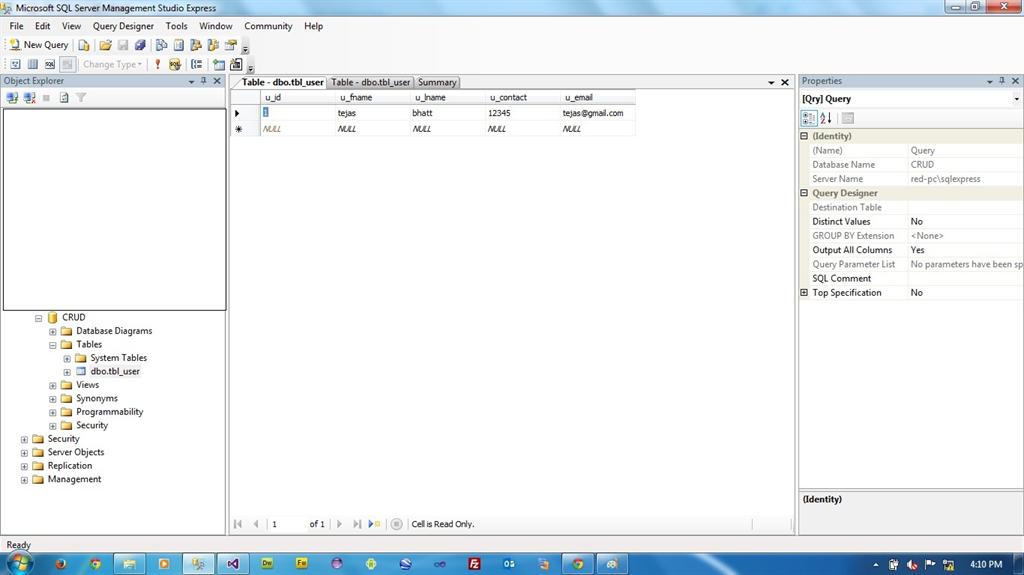Open FileZilla from the taskbar
This screenshot has height=575, width=1024.
[x=474, y=563]
